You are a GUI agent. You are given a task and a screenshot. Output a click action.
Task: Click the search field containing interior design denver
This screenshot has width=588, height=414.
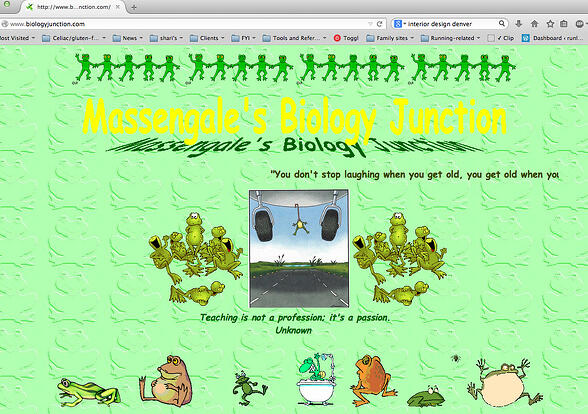[x=450, y=24]
